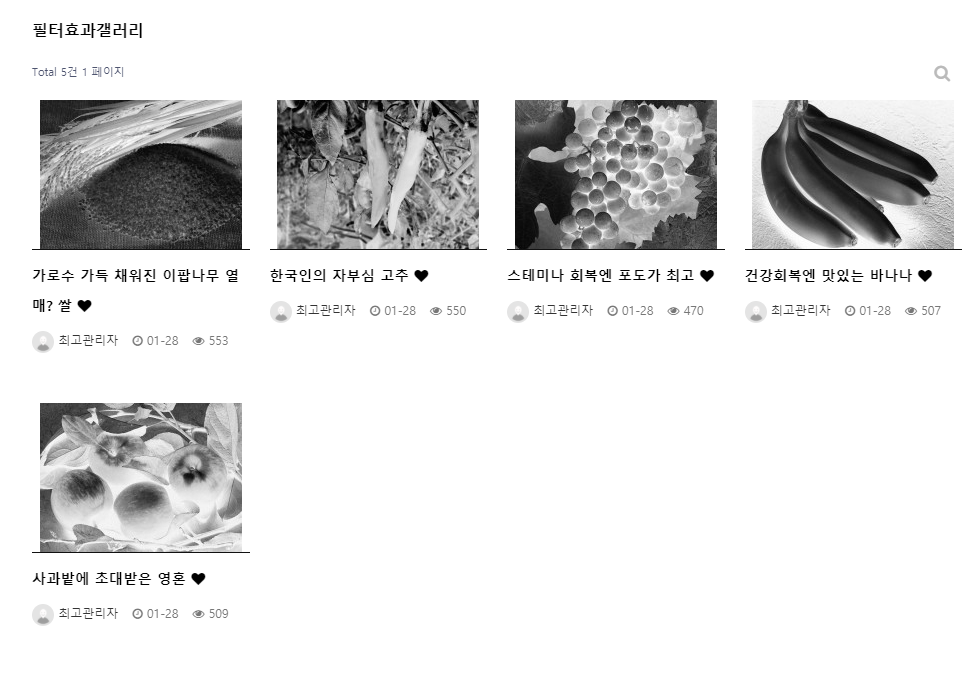Open post titled 스테미나 회복엔 포도가 최고
Image resolution: width=979 pixels, height=686 pixels.
(601, 276)
